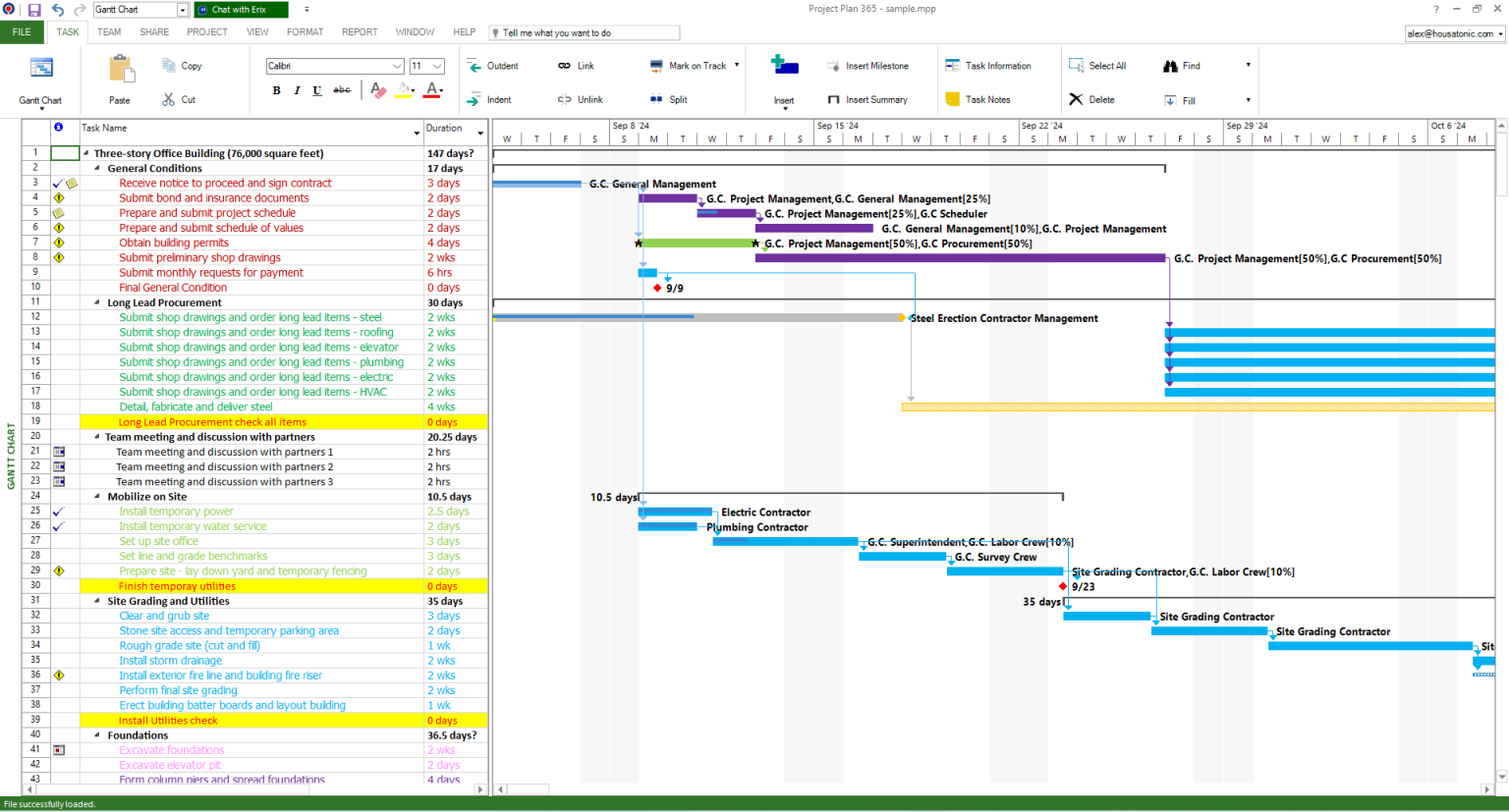This screenshot has height=812, width=1509.
Task: Toggle strikethrough text formatting
Action: pos(341,90)
